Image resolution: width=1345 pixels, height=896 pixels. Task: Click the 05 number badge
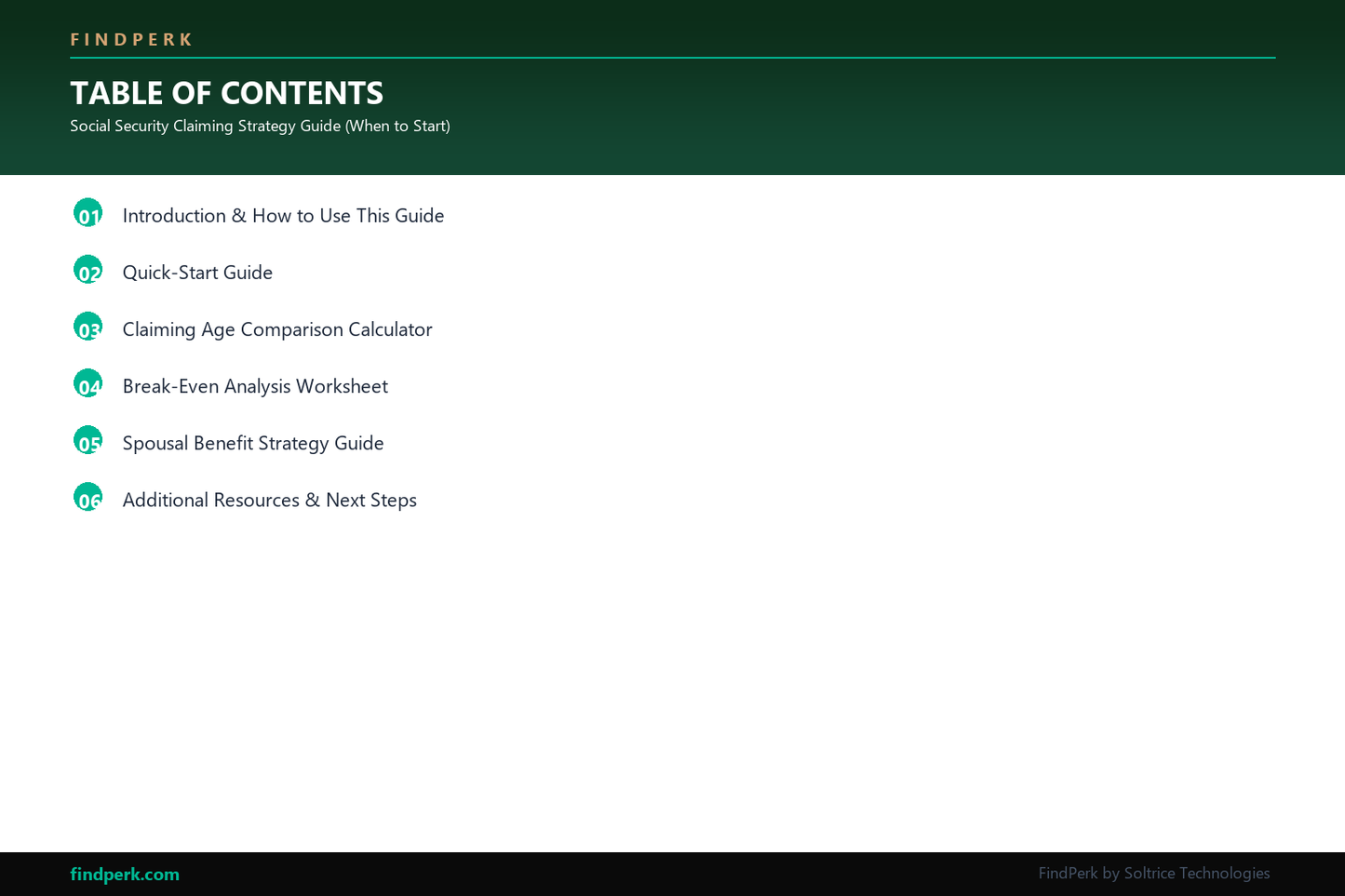pyautogui.click(x=88, y=440)
